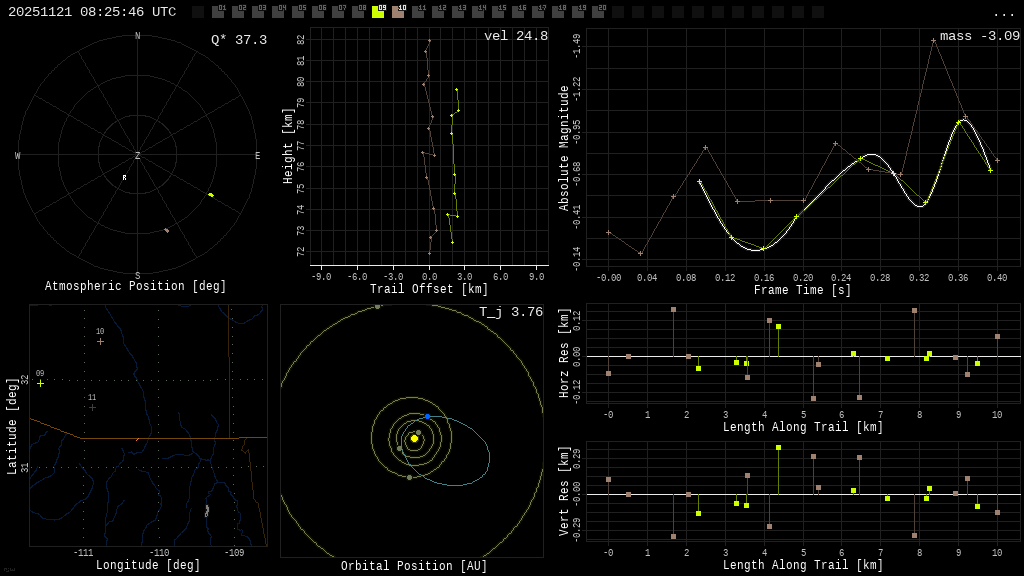The height and width of the screenshot is (576, 1024).
Task: Click the T_j 3.76 label
Action: click(x=510, y=312)
